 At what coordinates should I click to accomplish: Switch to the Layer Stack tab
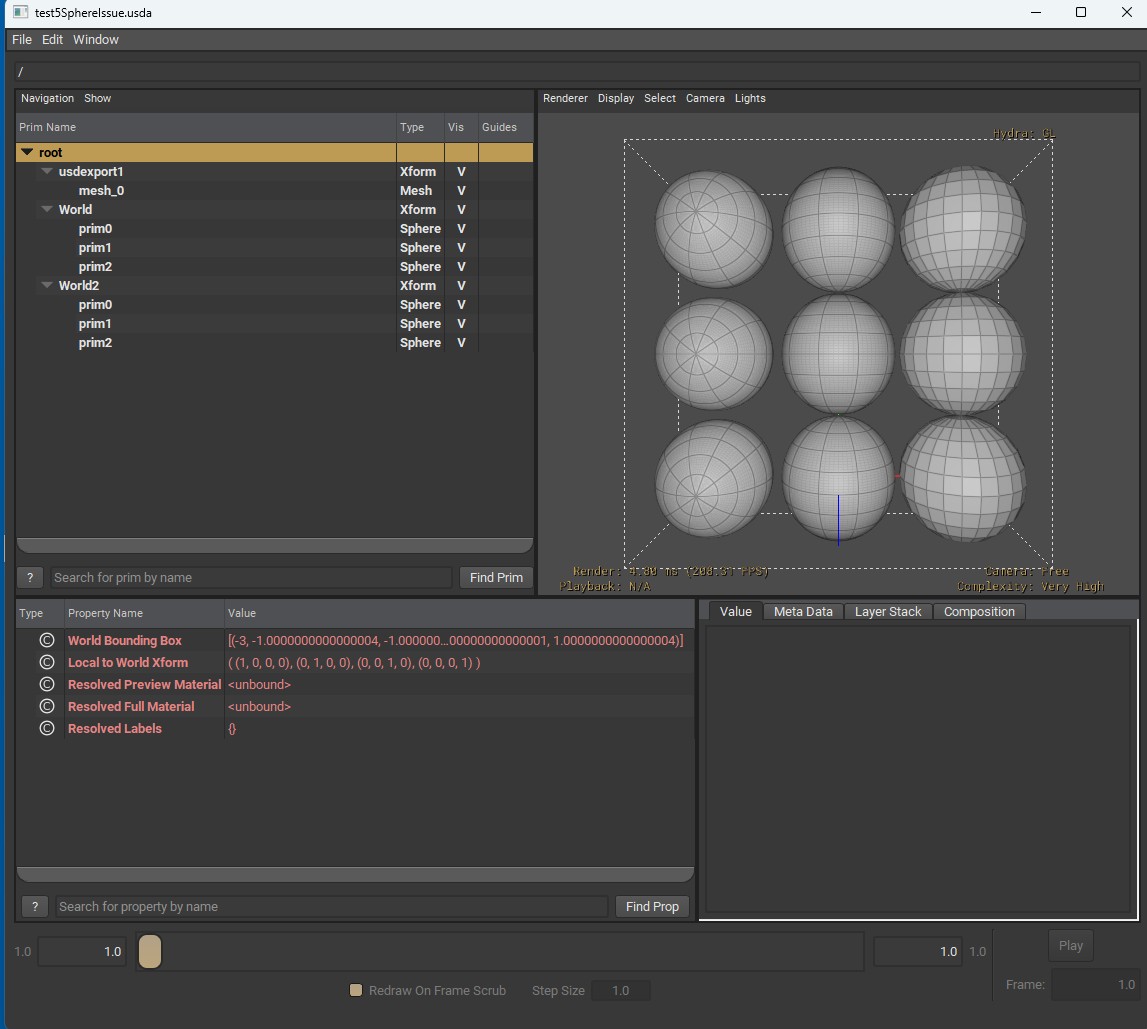click(x=888, y=612)
